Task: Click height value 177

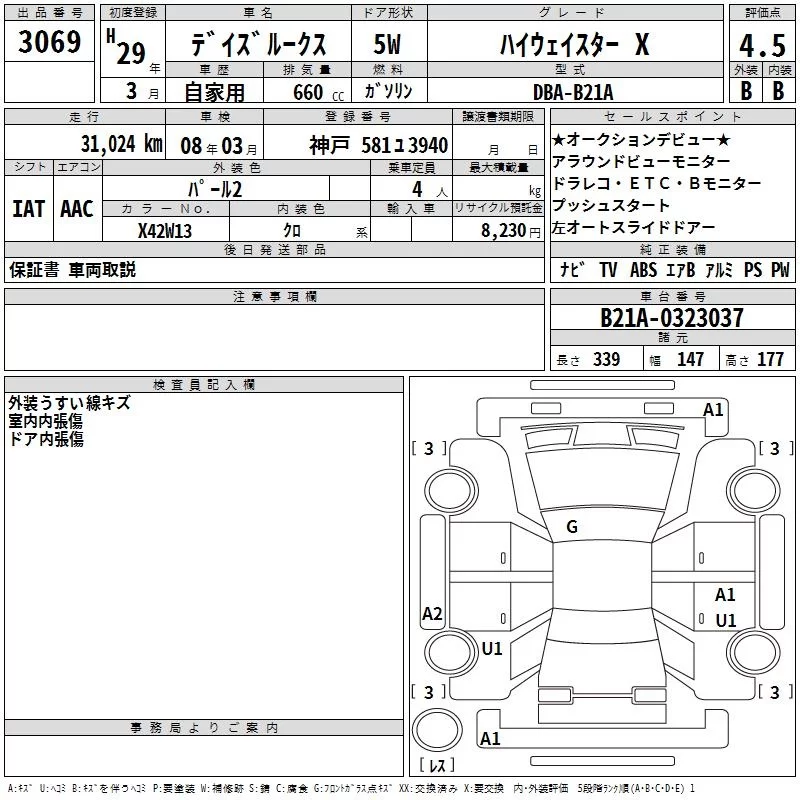Action: point(770,359)
